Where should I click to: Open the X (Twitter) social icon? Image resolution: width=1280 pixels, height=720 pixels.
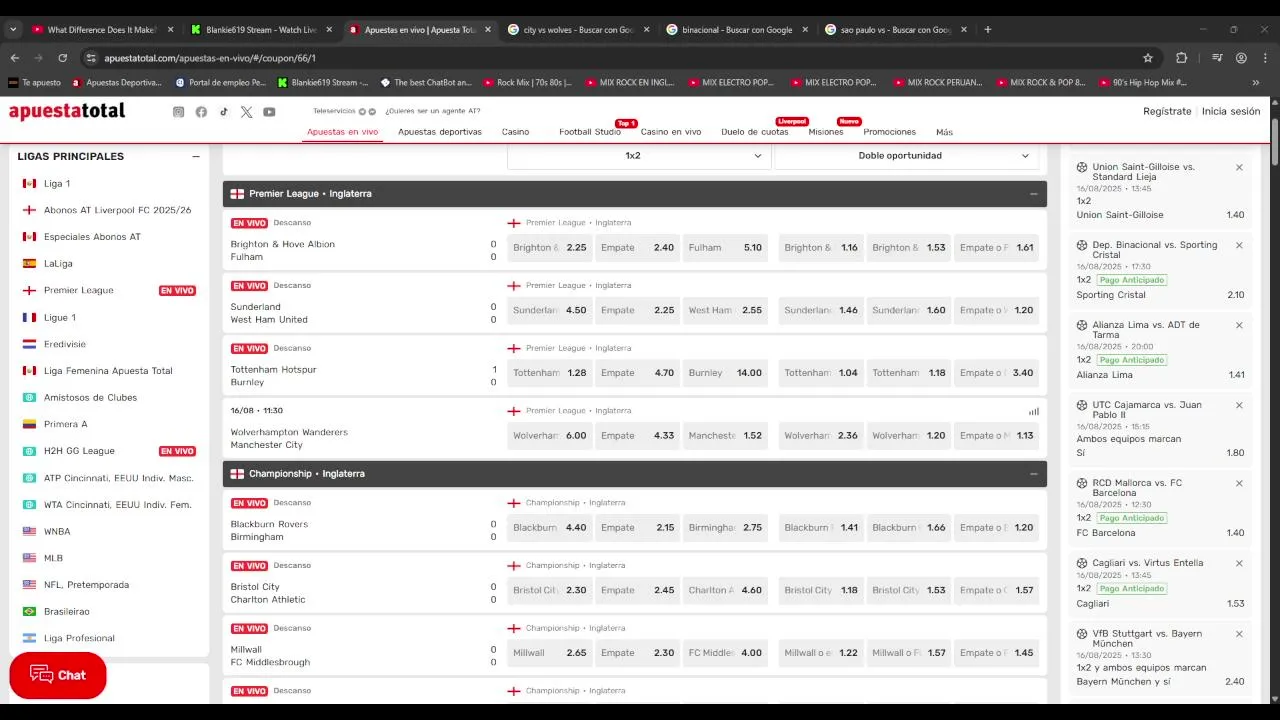pos(247,112)
